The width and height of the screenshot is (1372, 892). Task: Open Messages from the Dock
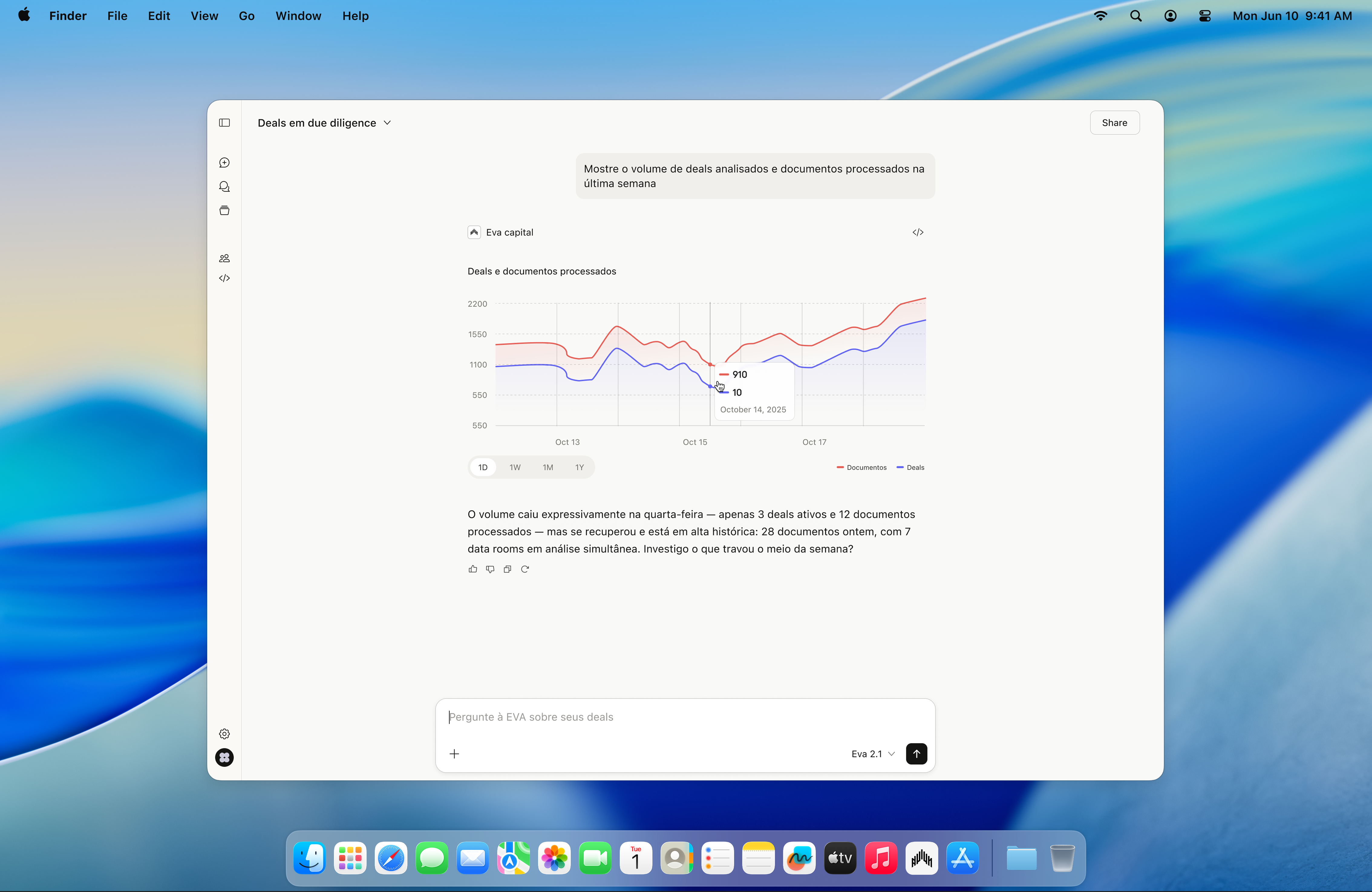[x=432, y=858]
